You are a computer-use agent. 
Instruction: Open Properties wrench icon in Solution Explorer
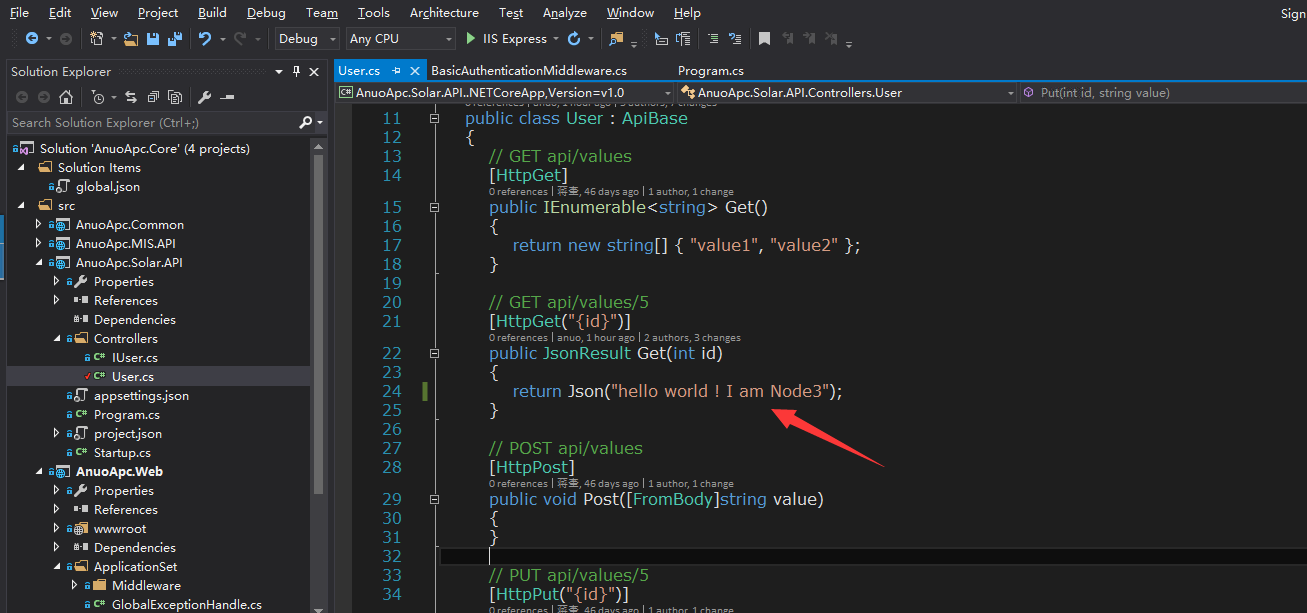[205, 97]
